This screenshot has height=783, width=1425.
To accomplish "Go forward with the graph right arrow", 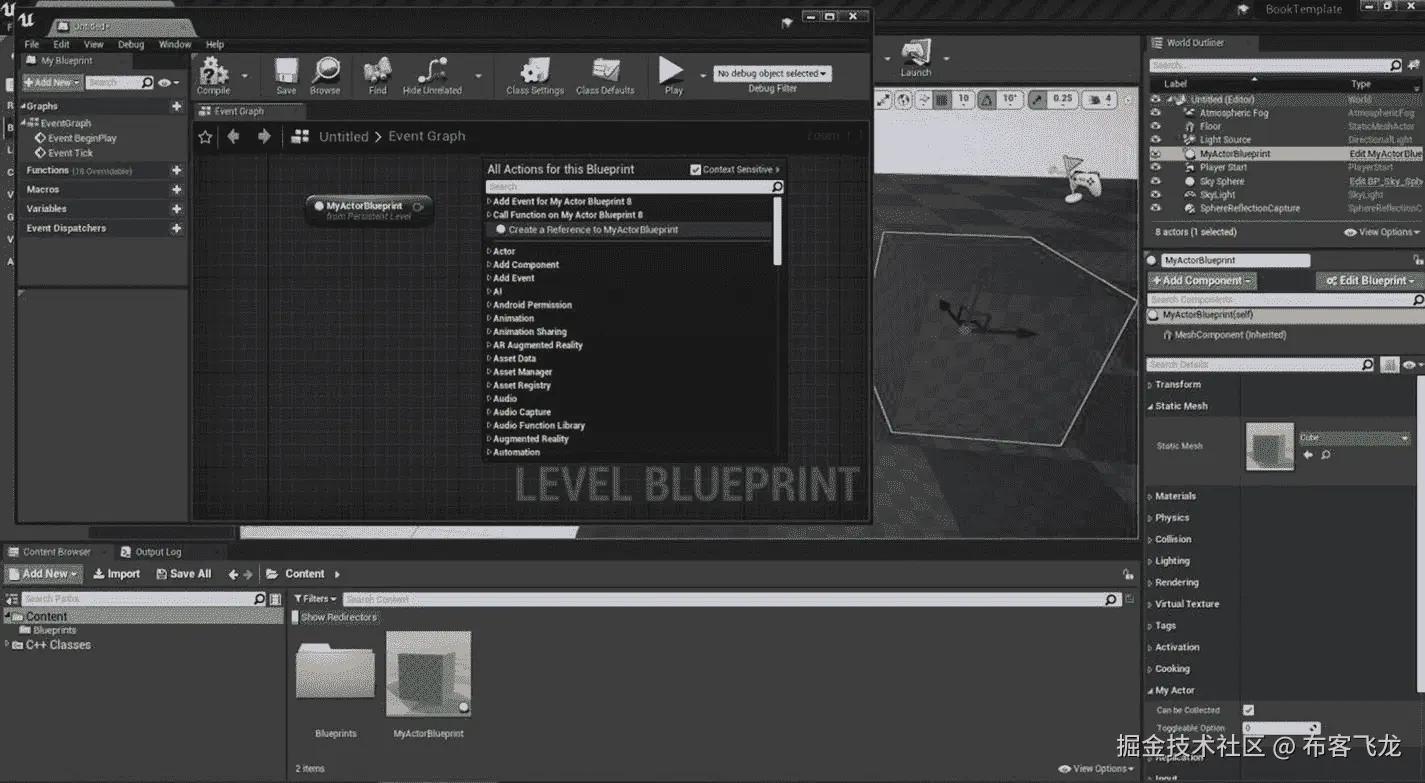I will click(264, 136).
